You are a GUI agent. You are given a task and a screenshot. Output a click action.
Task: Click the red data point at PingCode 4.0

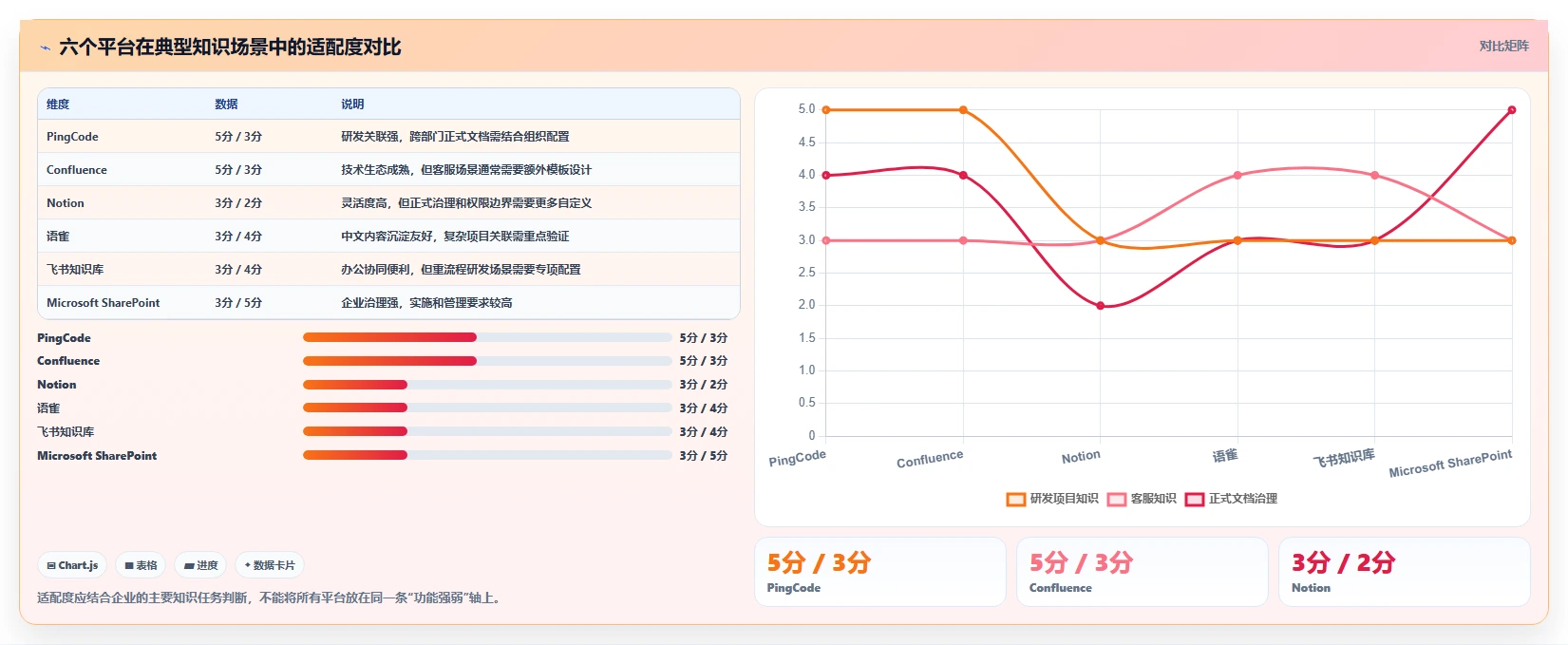pos(826,176)
